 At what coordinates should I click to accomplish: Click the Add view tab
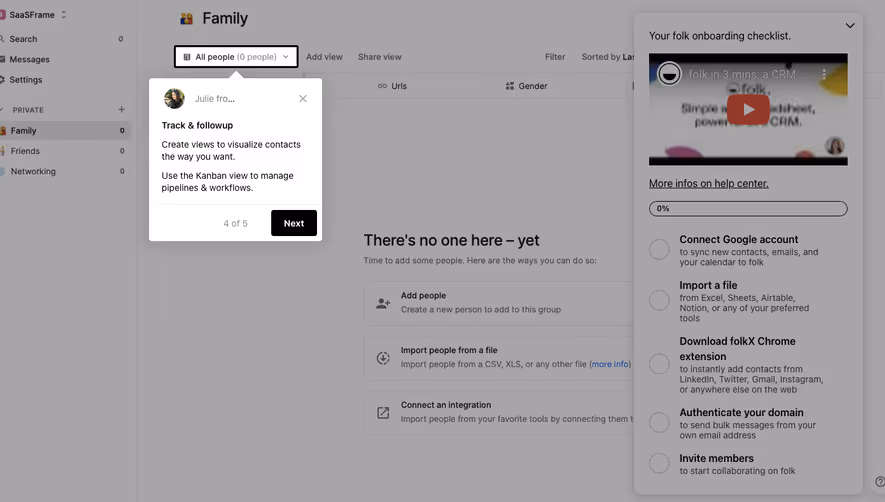coord(324,56)
